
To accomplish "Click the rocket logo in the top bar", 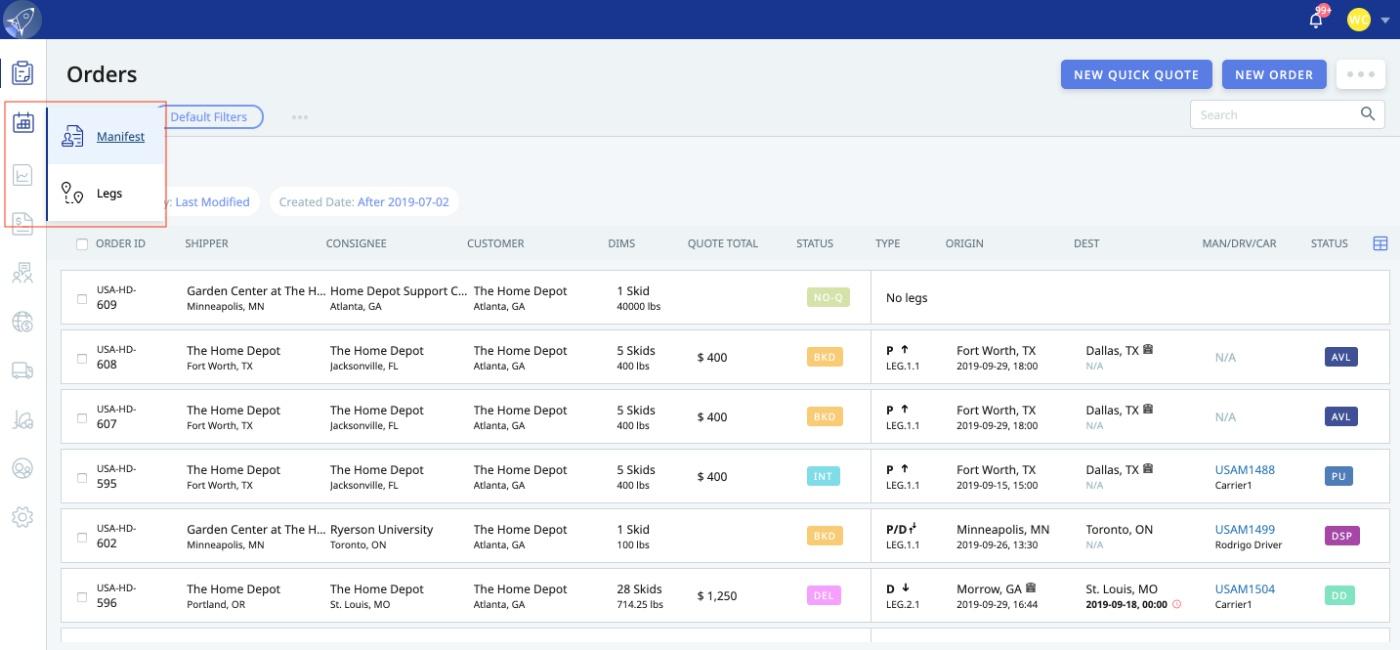I will (22, 20).
